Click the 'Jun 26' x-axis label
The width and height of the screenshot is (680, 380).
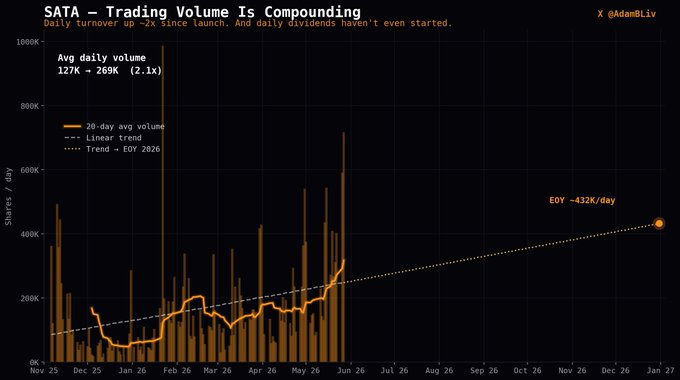click(351, 370)
